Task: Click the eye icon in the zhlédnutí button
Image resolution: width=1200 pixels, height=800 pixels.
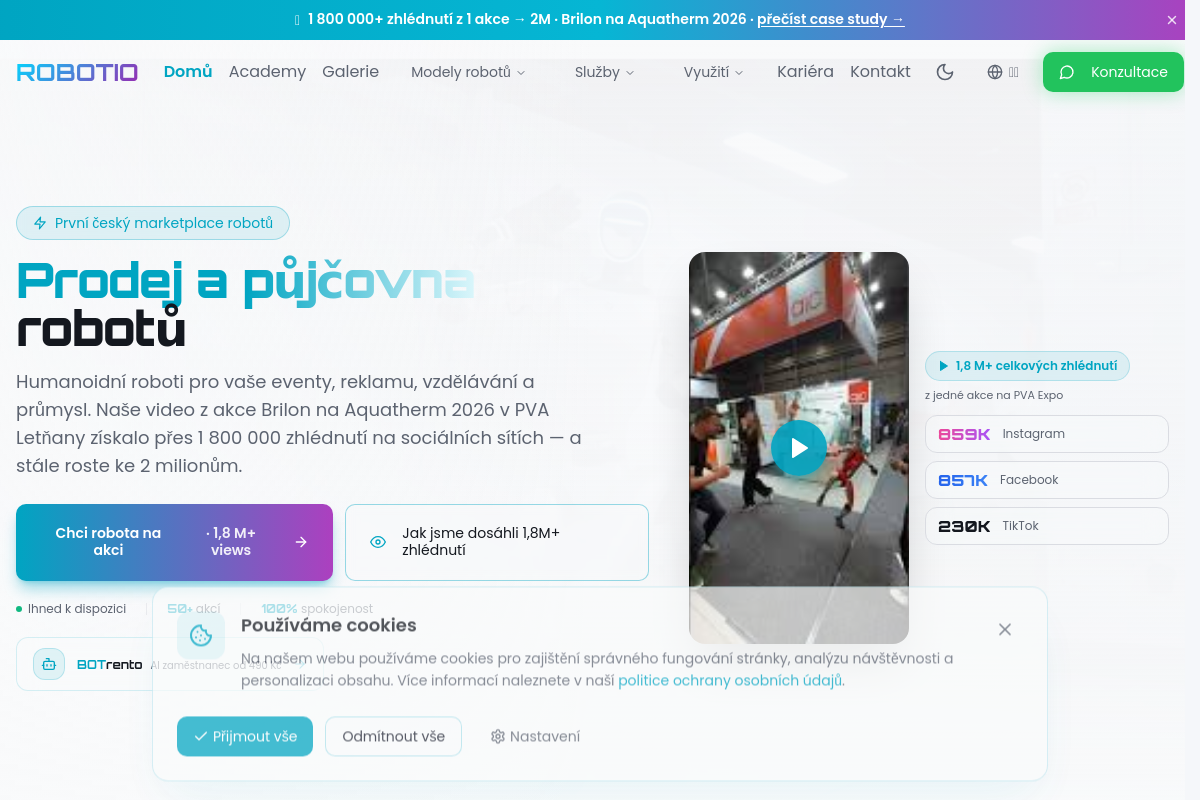Action: click(x=378, y=542)
